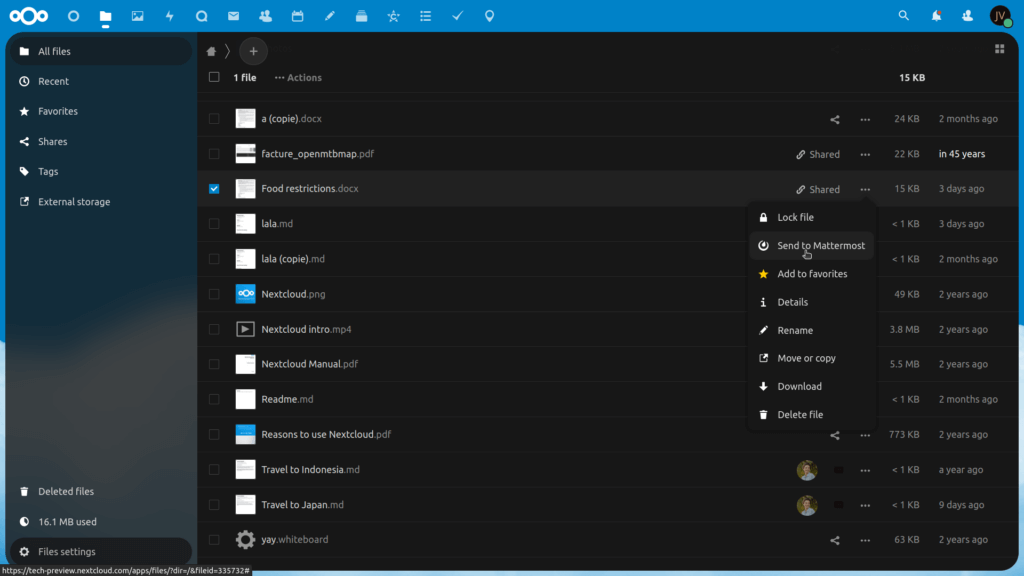Open the Tags view

(101, 172)
